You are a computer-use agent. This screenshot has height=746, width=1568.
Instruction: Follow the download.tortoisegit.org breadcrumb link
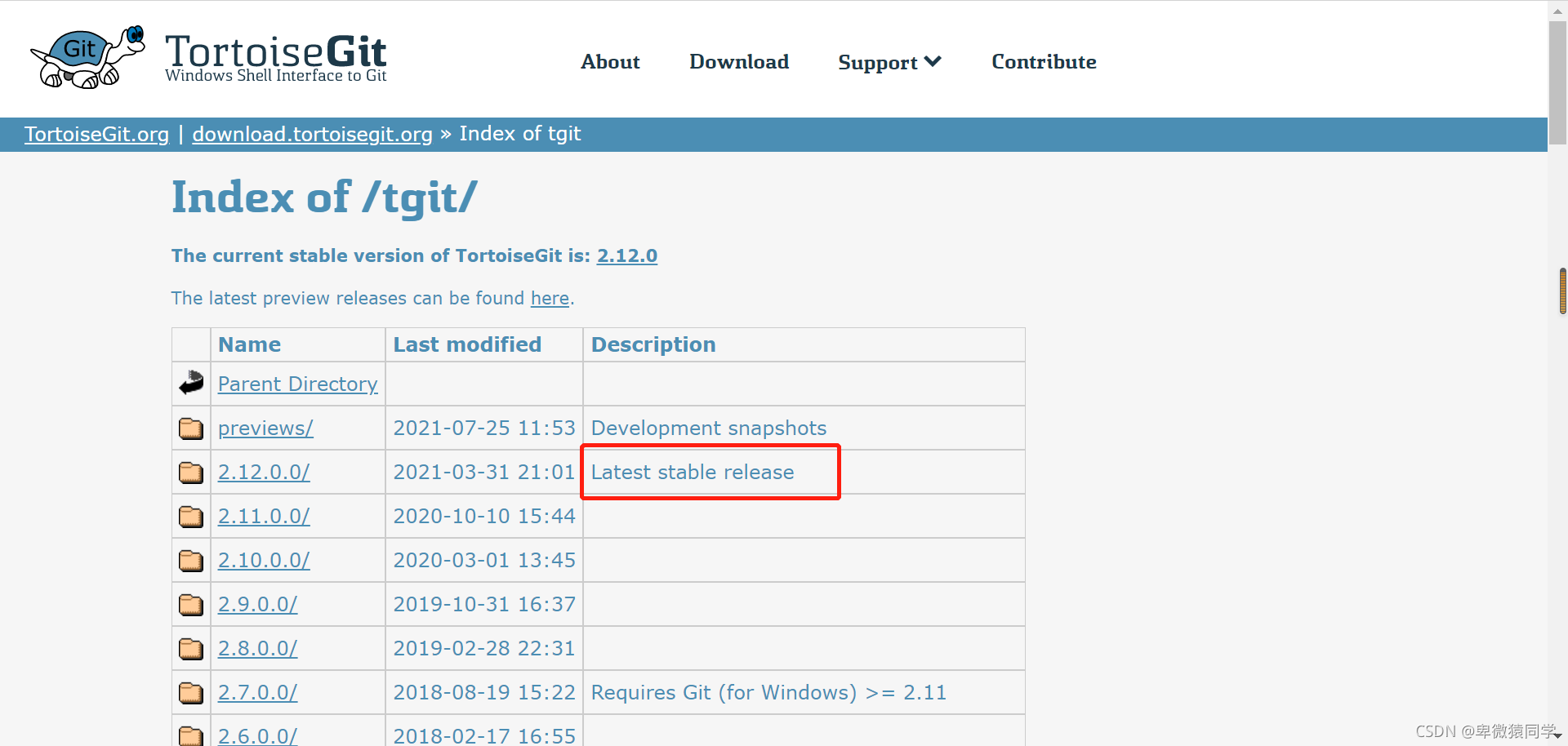point(312,134)
